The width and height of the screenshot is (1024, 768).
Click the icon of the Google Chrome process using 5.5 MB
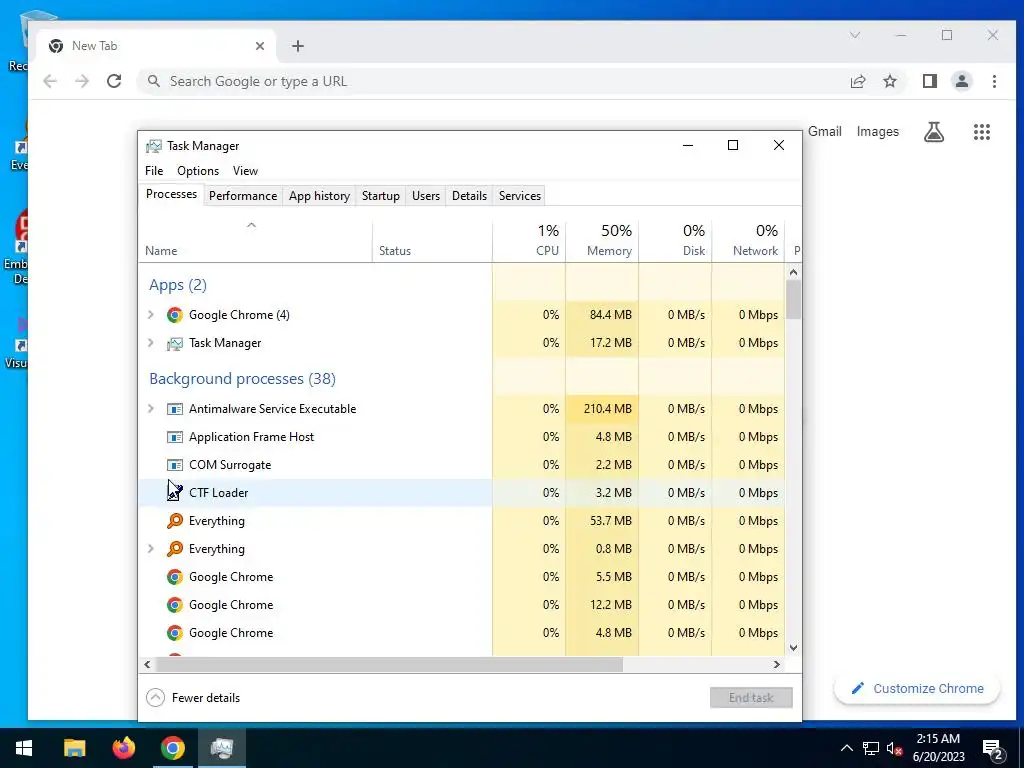(174, 577)
